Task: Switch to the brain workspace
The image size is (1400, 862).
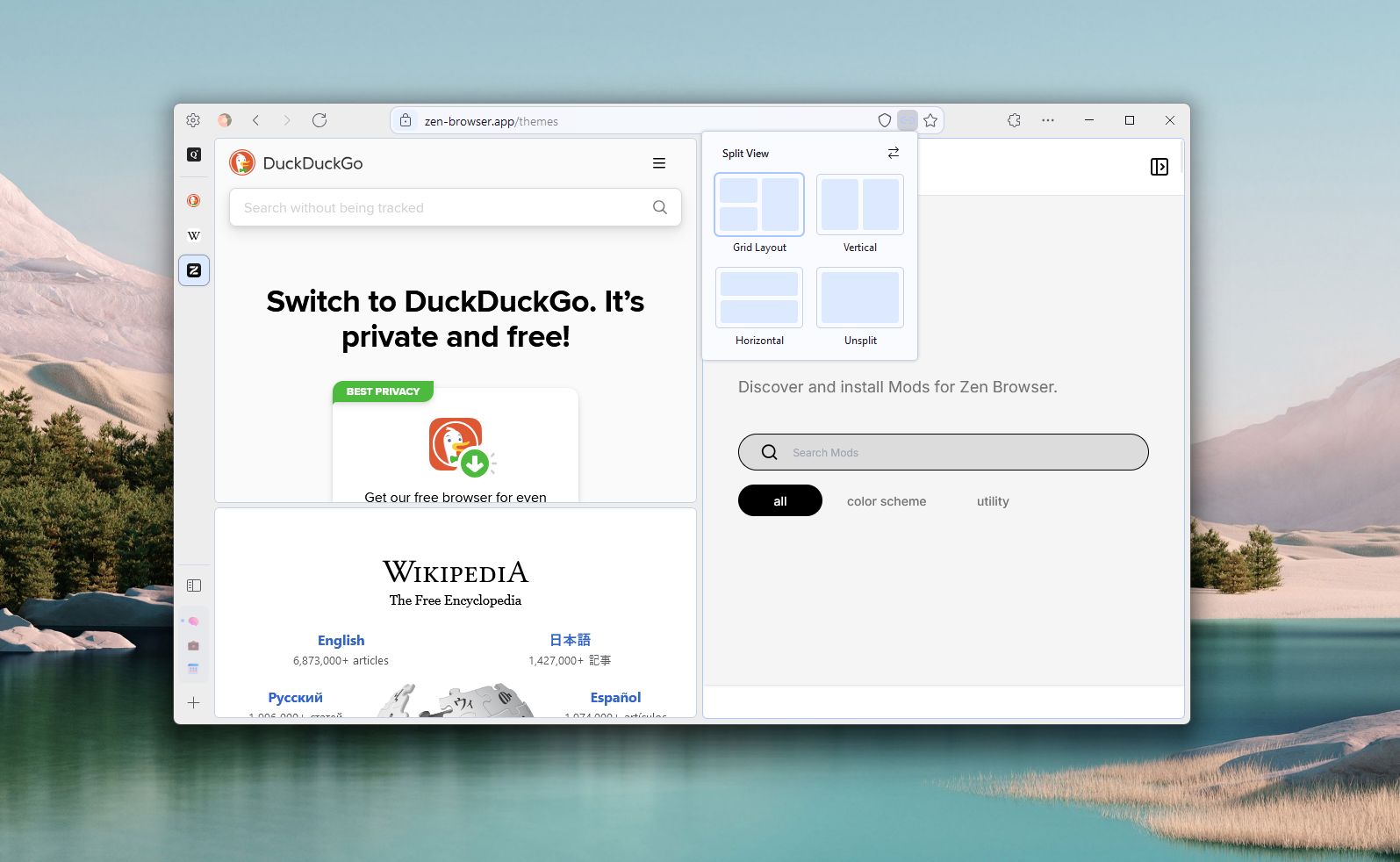Action: [193, 621]
